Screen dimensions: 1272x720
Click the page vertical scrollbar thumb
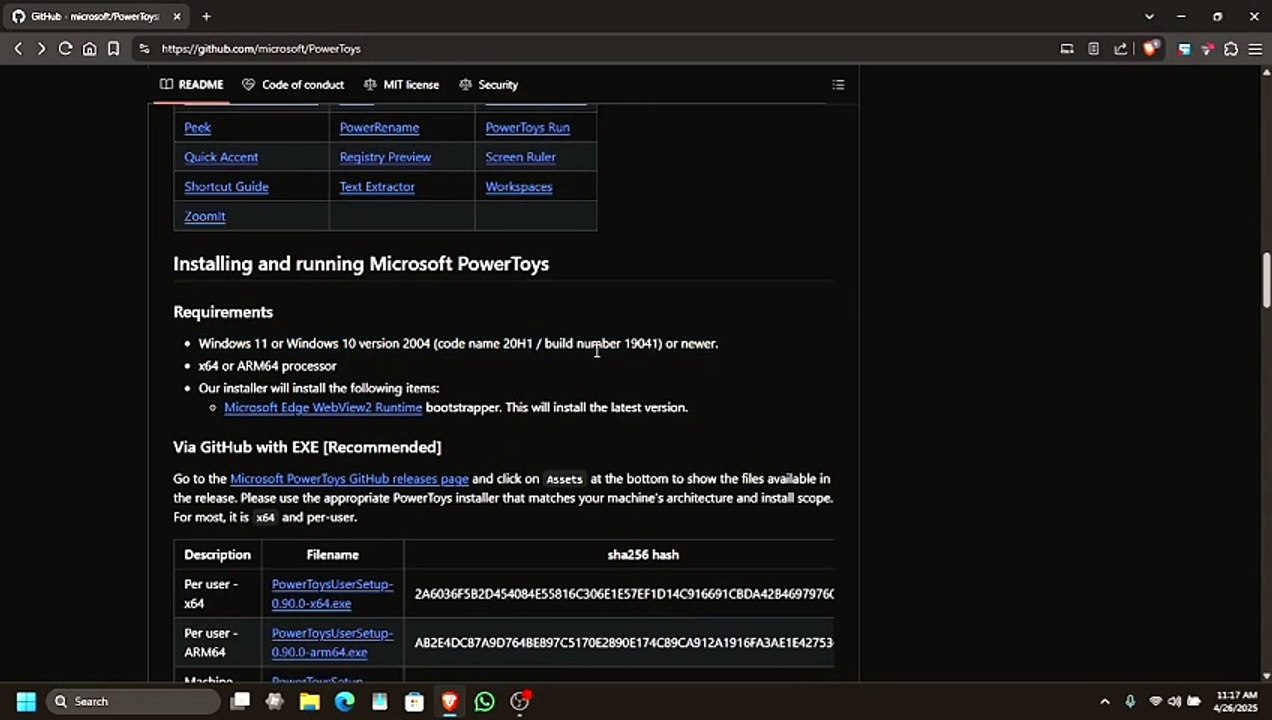(1267, 282)
